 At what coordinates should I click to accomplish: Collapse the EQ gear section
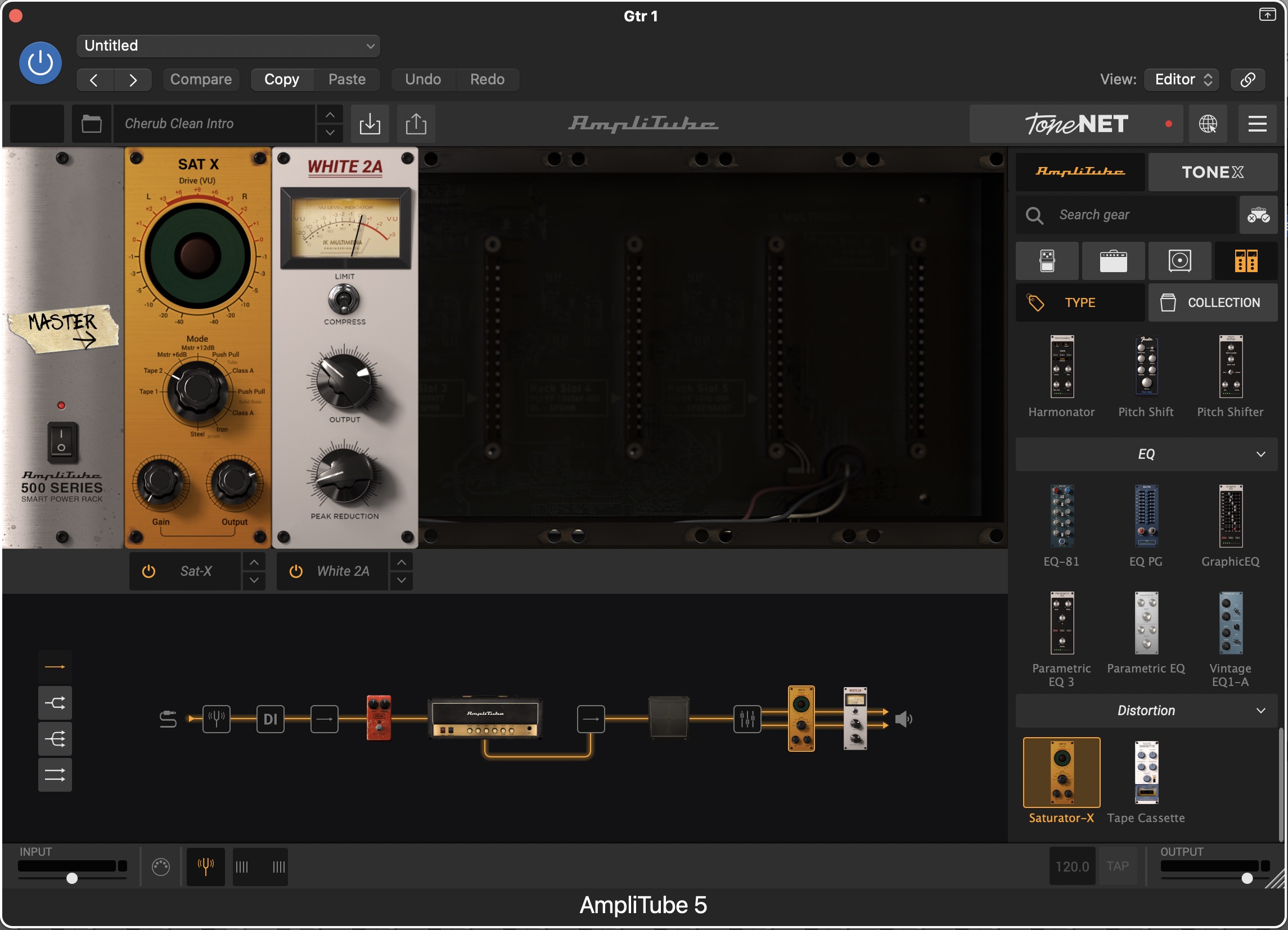pos(1260,454)
